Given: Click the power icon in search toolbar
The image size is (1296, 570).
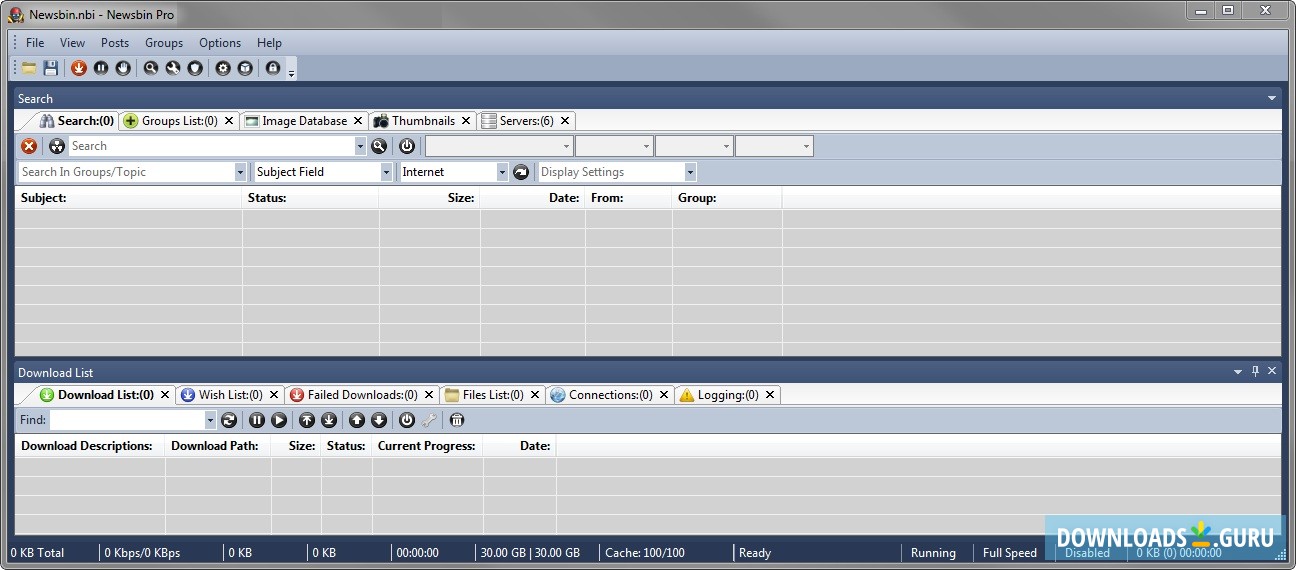Looking at the screenshot, I should (407, 146).
